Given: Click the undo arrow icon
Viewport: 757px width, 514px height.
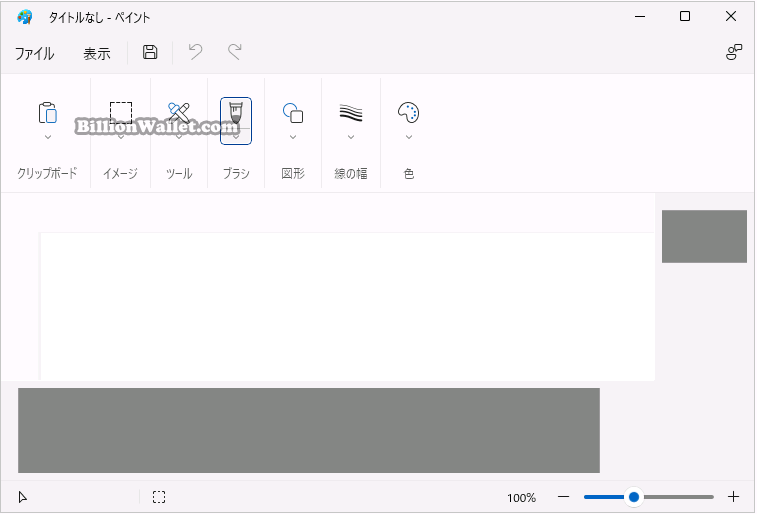Looking at the screenshot, I should pos(196,52).
